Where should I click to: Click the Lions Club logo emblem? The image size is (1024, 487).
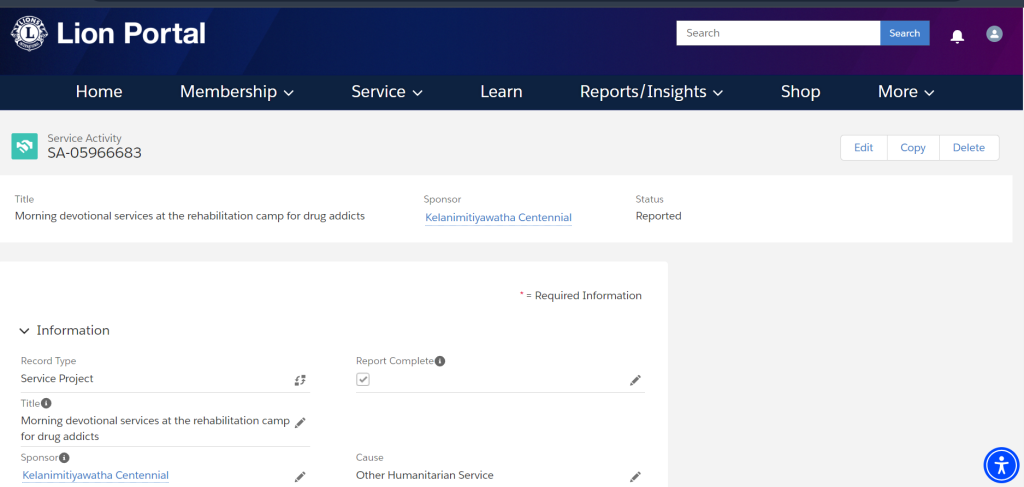[29, 33]
